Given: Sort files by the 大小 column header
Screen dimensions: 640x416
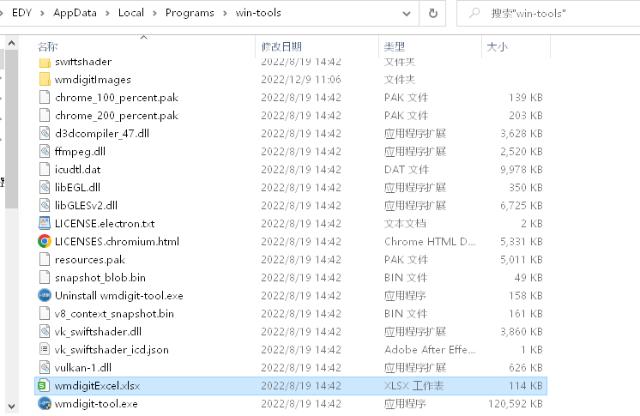Looking at the screenshot, I should (497, 47).
